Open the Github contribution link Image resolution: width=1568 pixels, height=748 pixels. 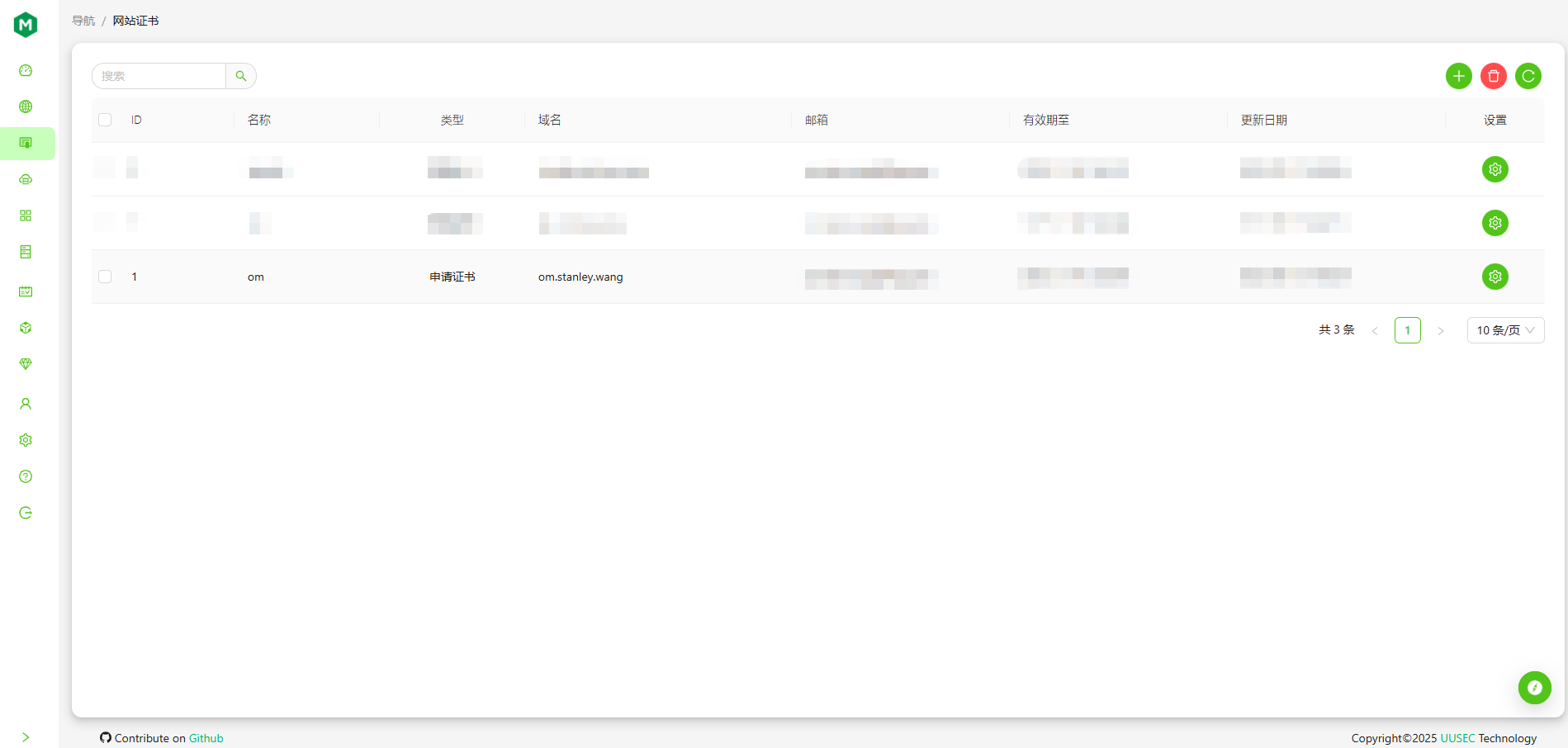coord(206,737)
